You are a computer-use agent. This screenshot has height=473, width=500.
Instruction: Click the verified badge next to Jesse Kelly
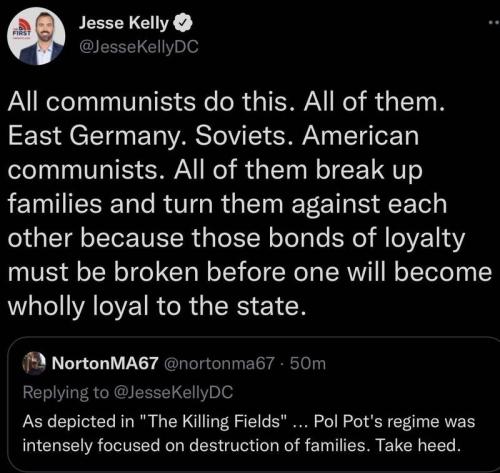[183, 23]
